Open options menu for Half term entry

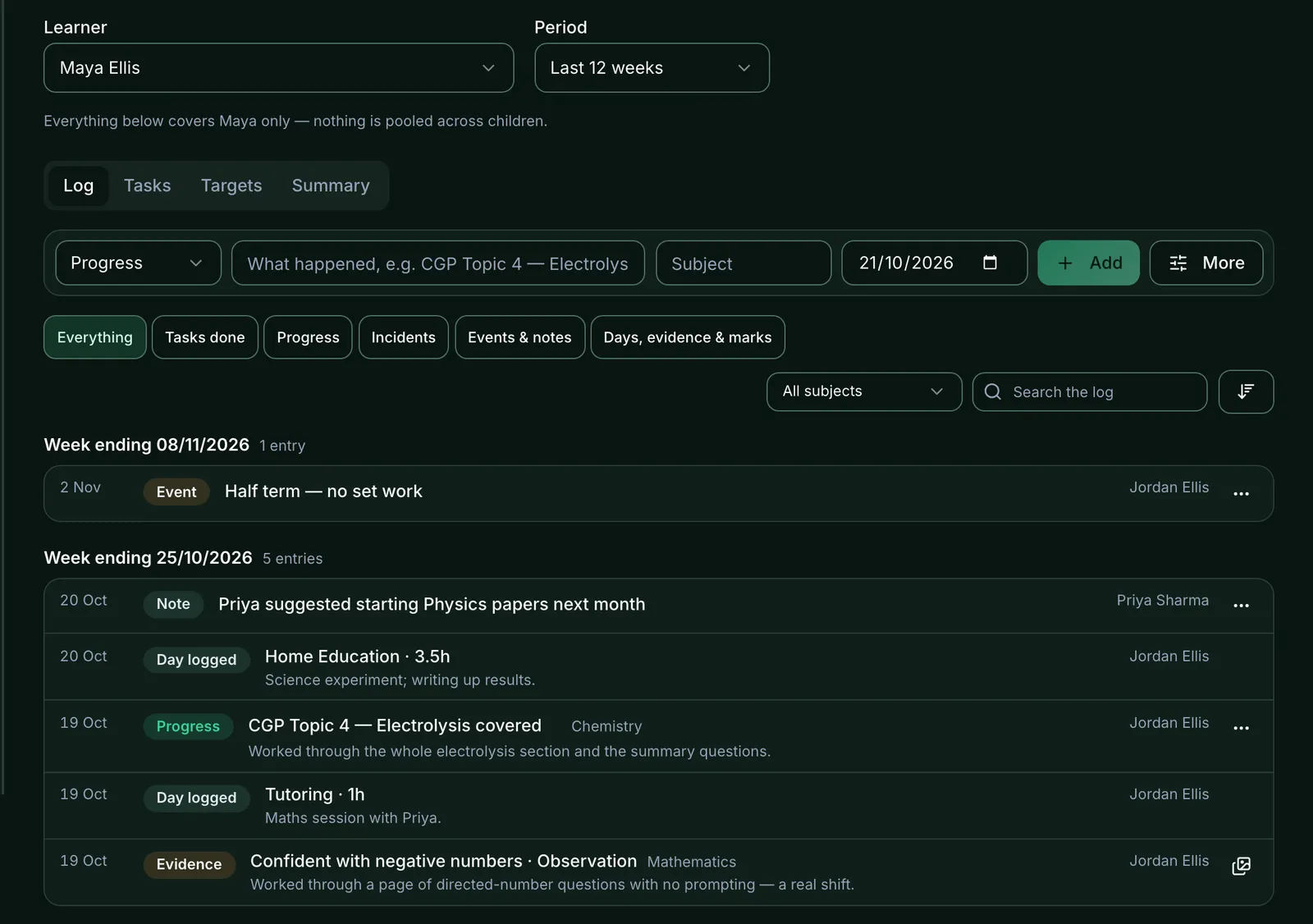[x=1241, y=493]
